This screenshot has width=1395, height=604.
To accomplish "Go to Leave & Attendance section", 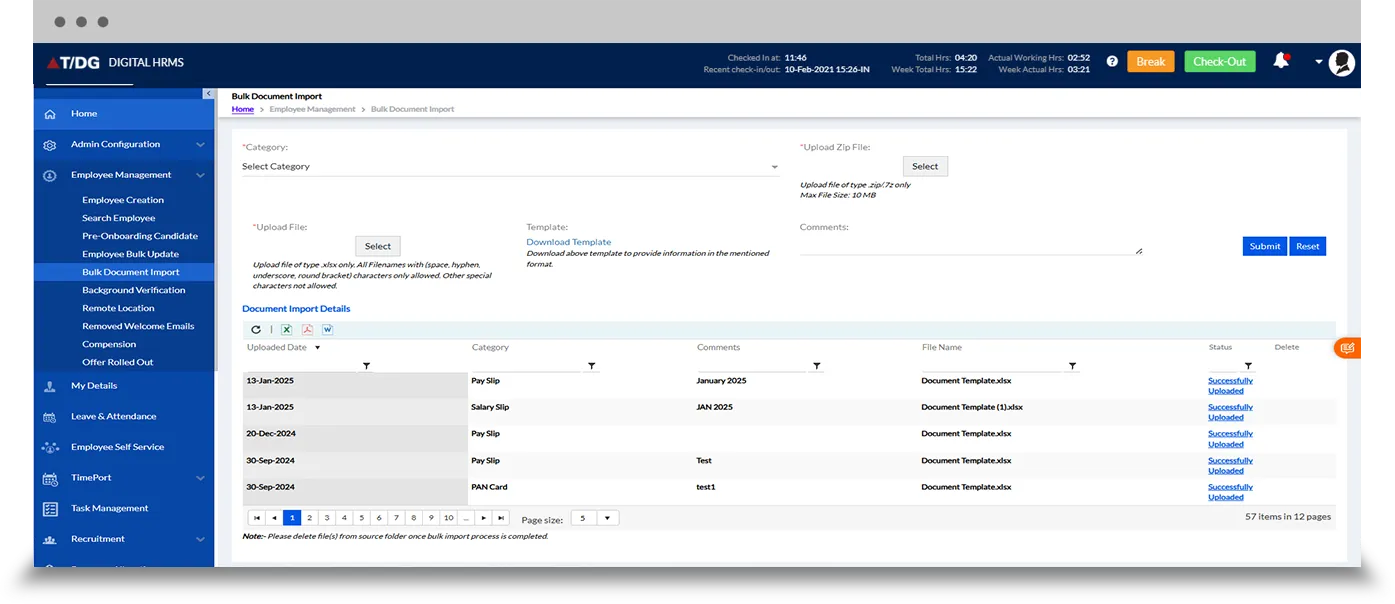I will tap(113, 416).
